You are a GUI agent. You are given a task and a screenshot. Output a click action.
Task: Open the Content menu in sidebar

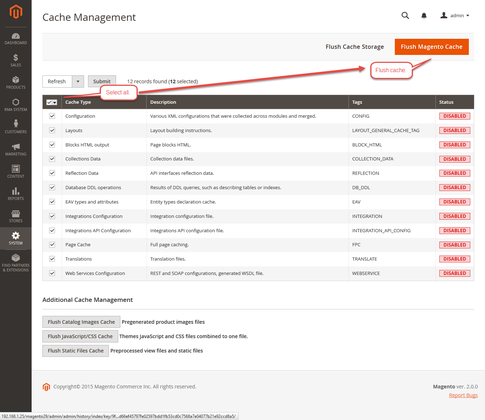(x=16, y=171)
